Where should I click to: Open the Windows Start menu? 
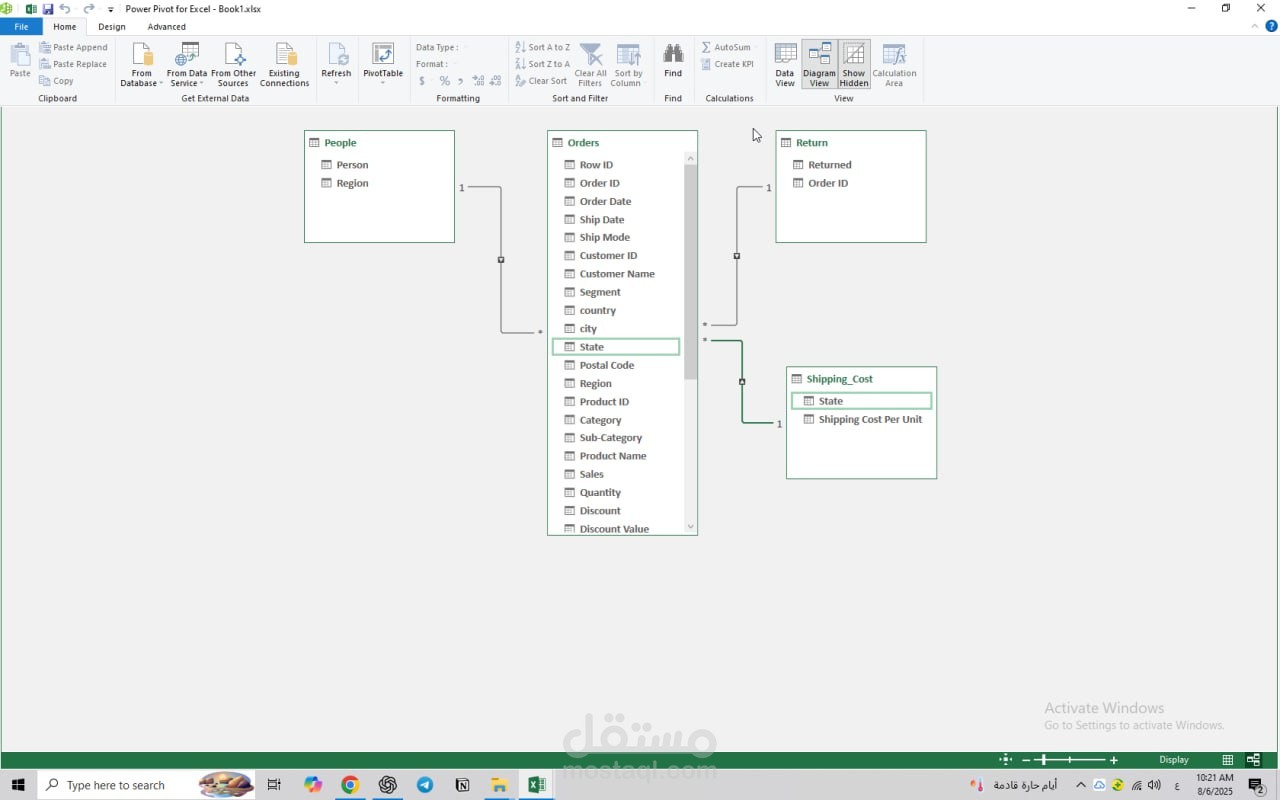point(17,785)
